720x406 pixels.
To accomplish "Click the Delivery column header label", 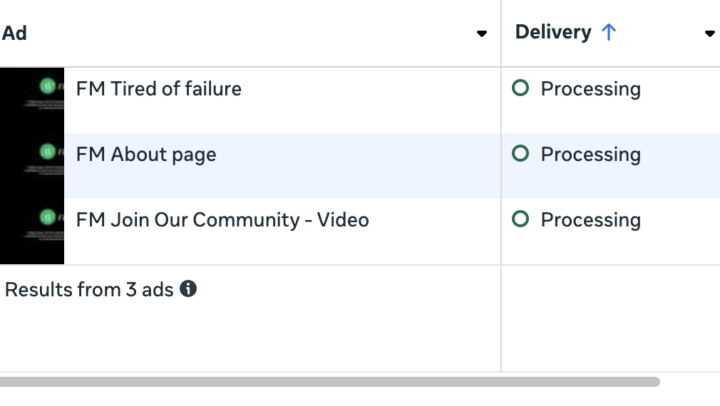I will click(x=552, y=32).
